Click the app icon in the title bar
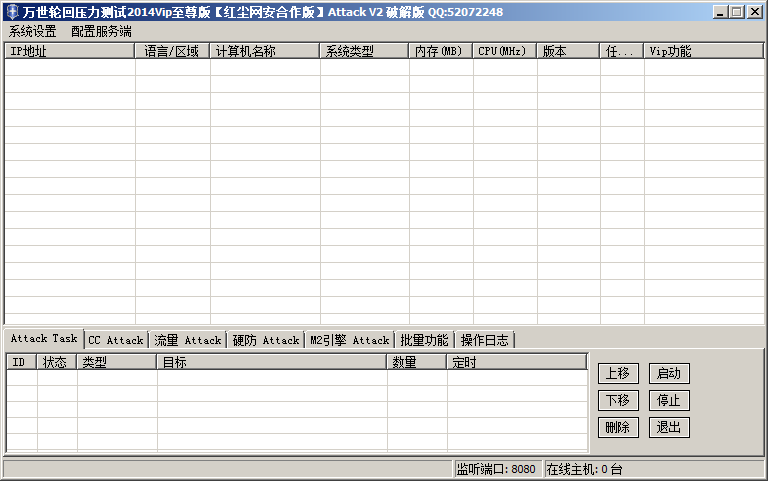This screenshot has width=768, height=481. click(x=12, y=12)
